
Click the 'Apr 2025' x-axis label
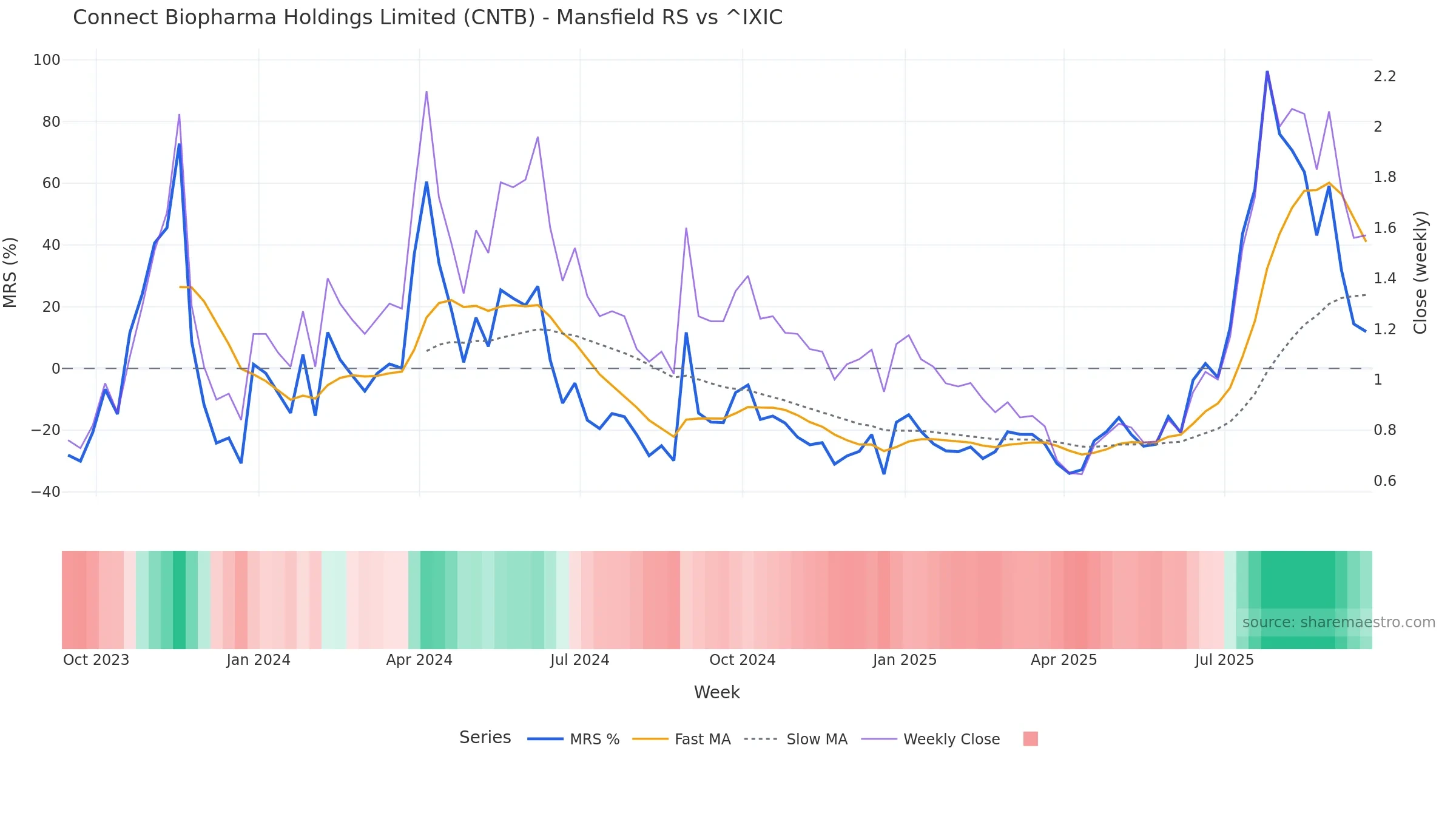point(1063,660)
